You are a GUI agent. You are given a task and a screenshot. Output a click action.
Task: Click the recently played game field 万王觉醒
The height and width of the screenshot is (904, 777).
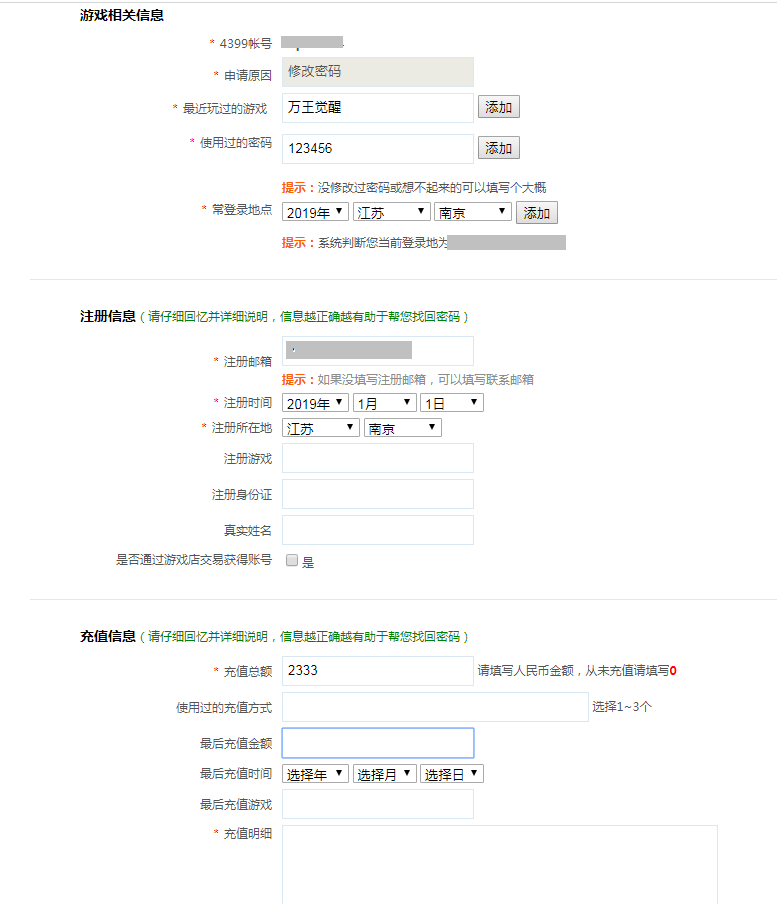[377, 107]
